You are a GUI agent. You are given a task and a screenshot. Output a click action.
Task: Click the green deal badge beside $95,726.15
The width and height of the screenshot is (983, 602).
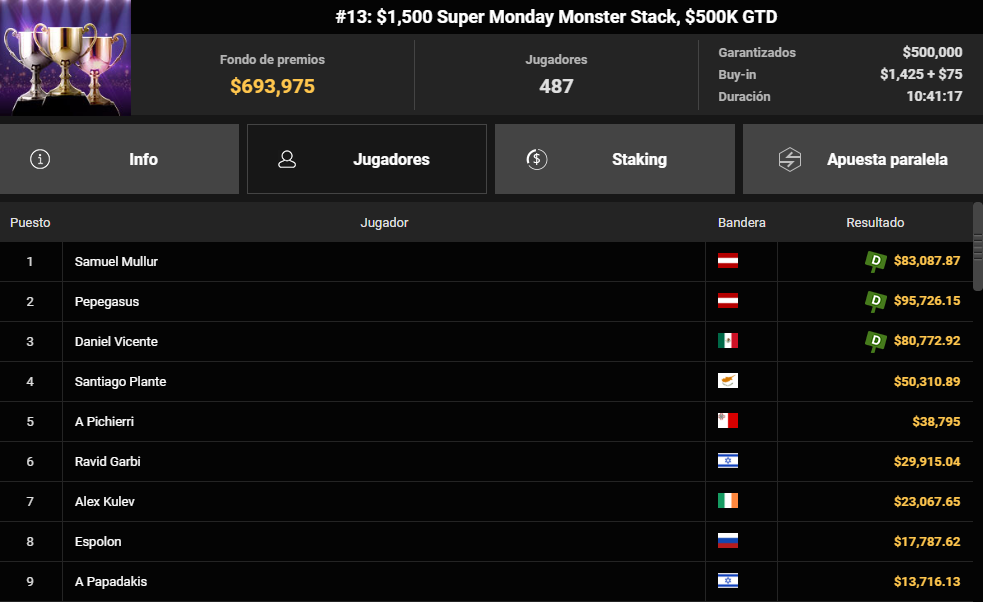click(876, 301)
